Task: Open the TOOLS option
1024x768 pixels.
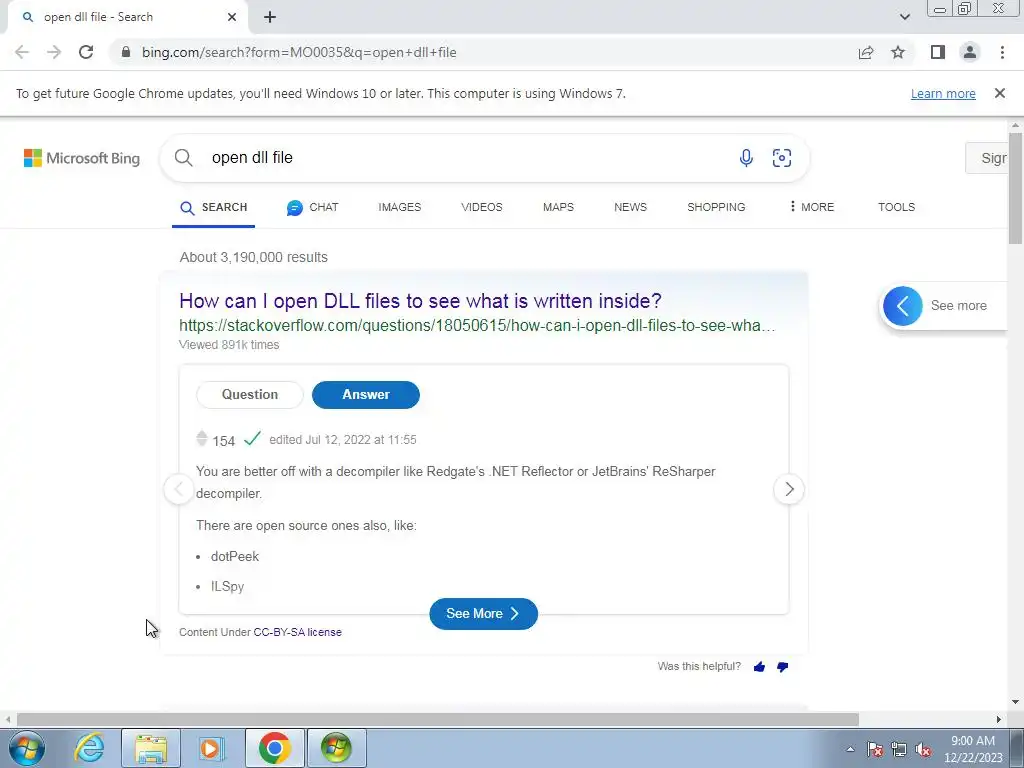Action: tap(896, 207)
